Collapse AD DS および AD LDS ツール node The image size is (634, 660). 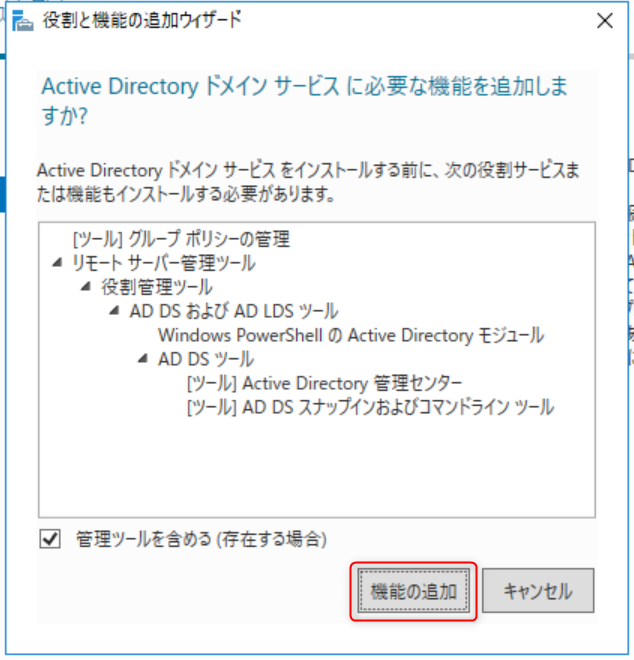(x=115, y=311)
